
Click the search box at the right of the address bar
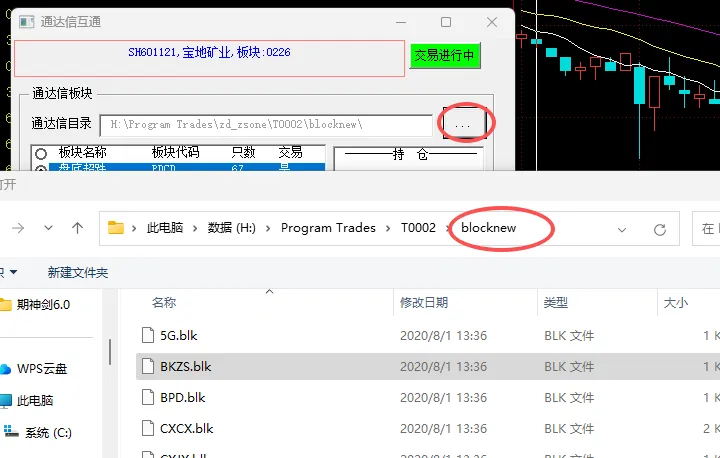(x=706, y=228)
